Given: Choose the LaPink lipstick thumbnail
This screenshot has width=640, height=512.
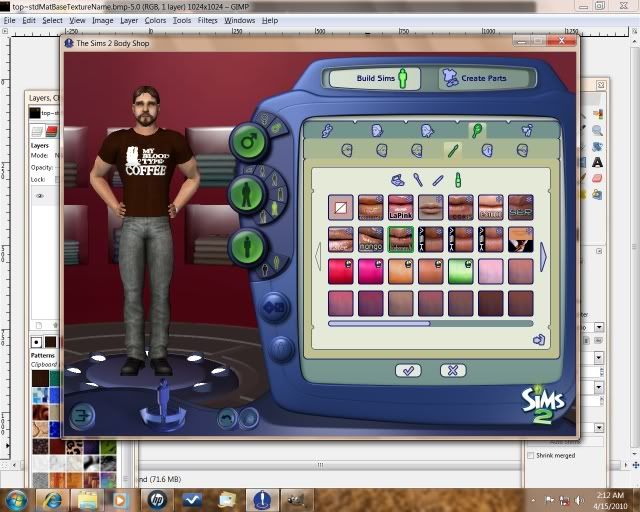Looking at the screenshot, I should [x=400, y=207].
